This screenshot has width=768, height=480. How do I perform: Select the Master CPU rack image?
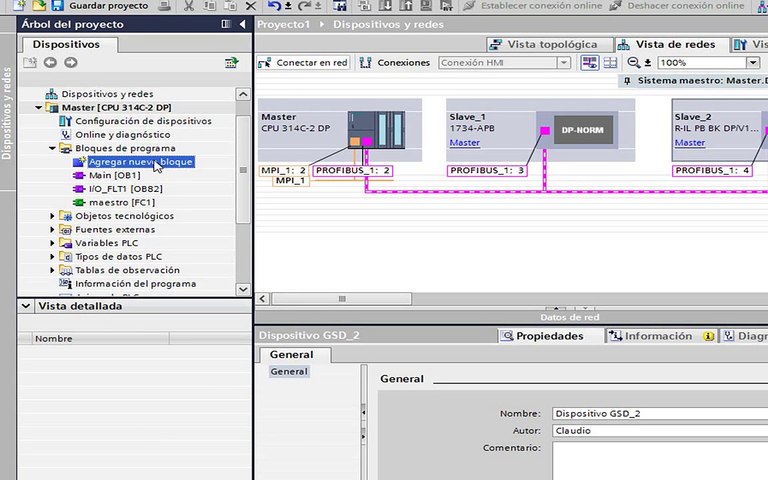coord(376,130)
